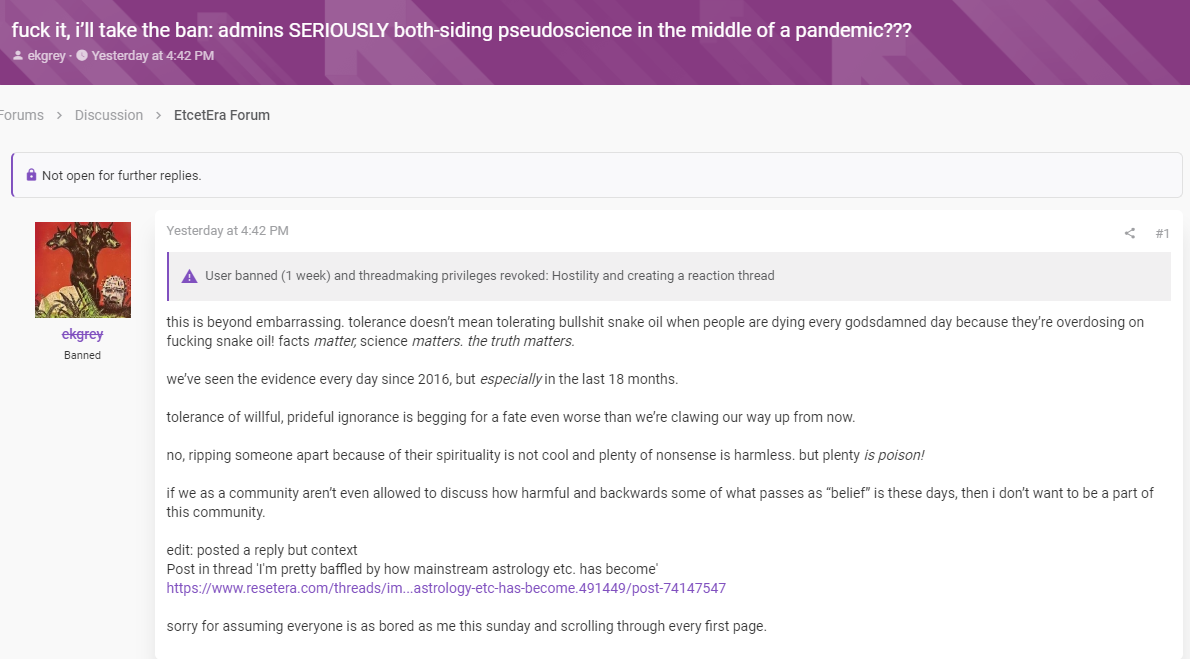Click the Not open for further replies notice
1190x659 pixels.
[x=597, y=175]
